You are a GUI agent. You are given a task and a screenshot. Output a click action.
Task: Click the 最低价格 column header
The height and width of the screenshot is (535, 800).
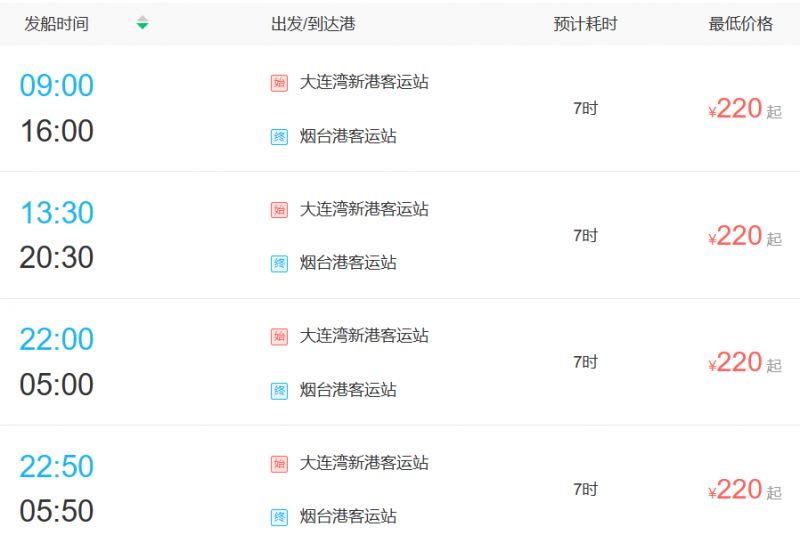tap(740, 23)
